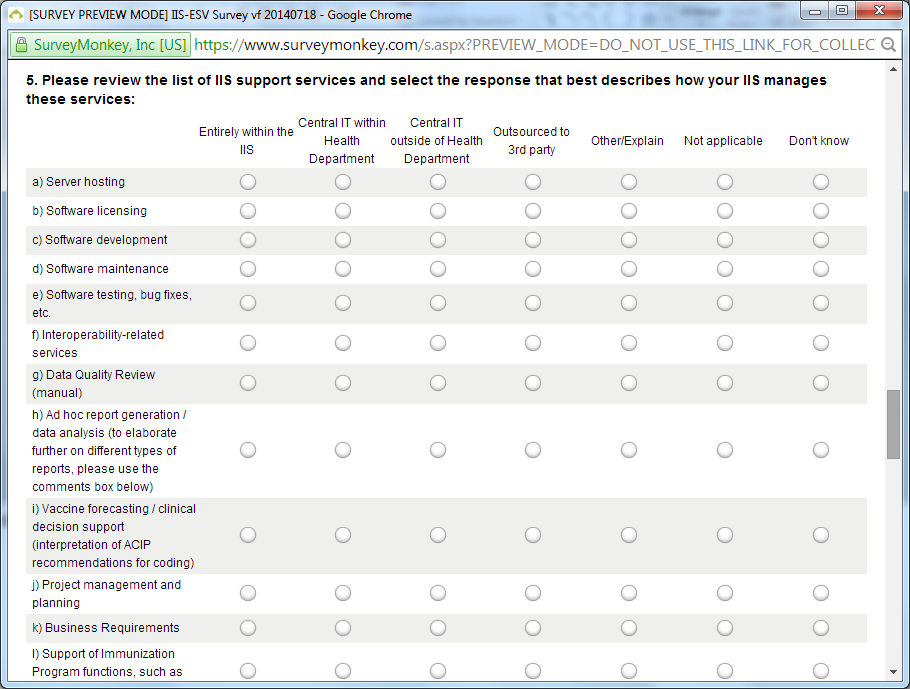The height and width of the screenshot is (689, 910).
Task: Select "Not applicable" for Software maintenance
Action: (724, 269)
